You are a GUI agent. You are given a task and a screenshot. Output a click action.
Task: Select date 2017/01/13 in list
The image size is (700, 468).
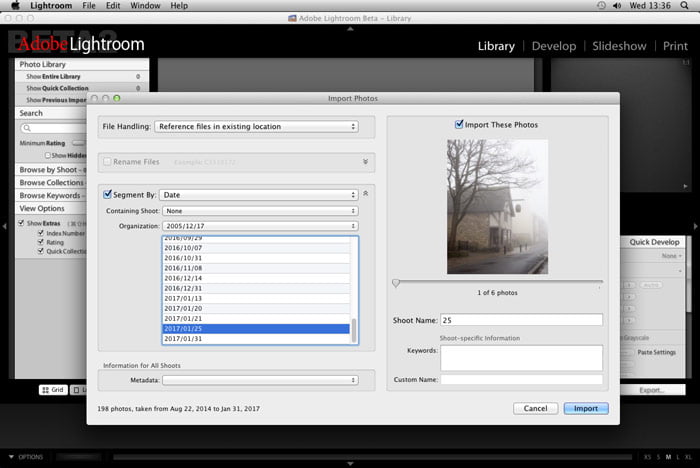coord(256,298)
